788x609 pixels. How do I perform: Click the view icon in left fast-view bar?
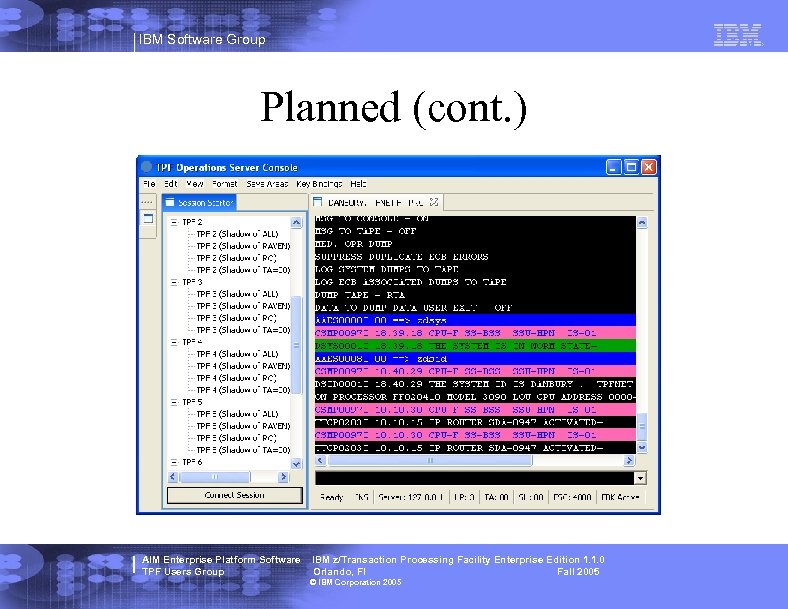tap(148, 218)
